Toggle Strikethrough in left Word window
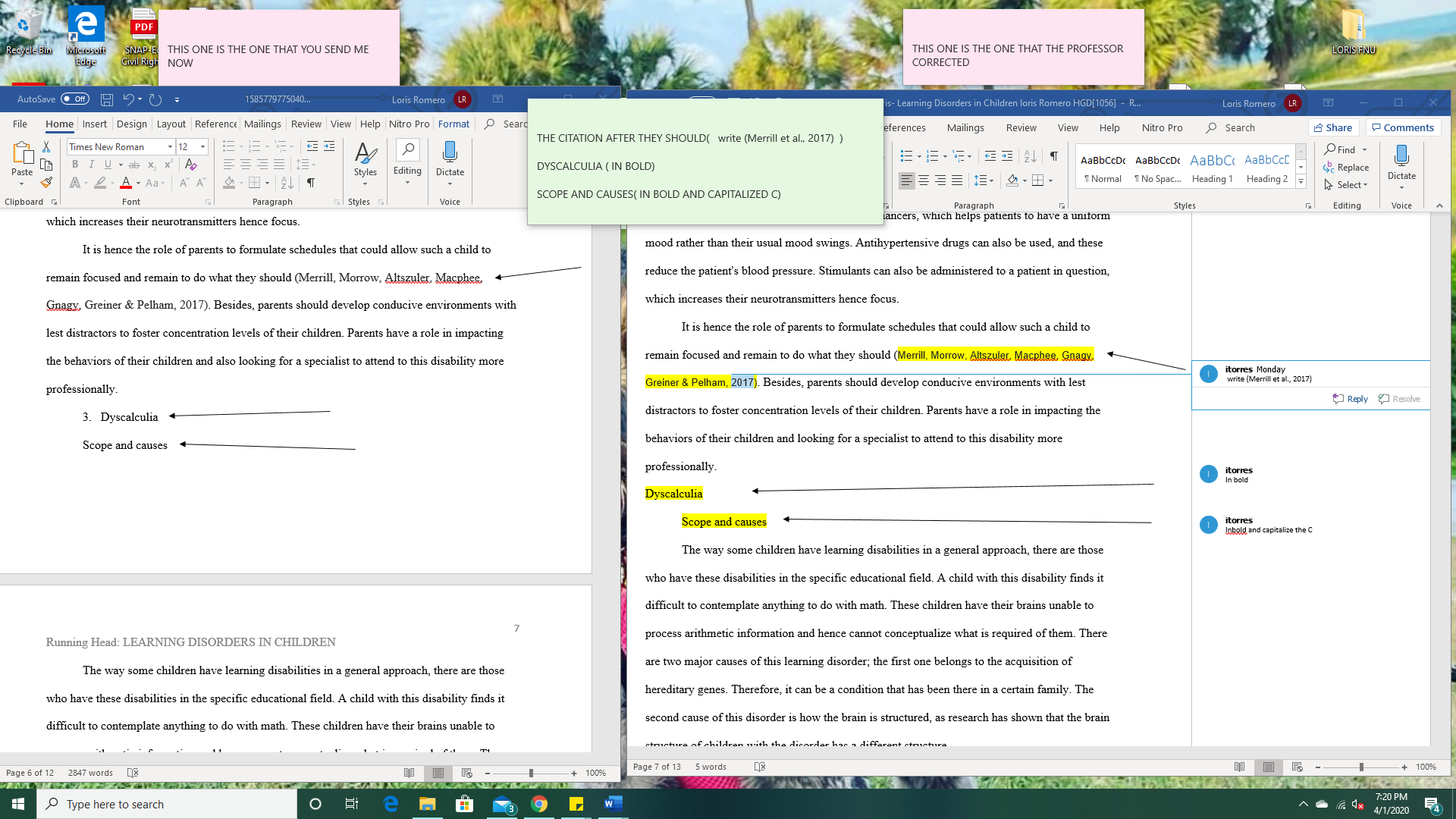Viewport: 1456px width, 819px height. (134, 165)
